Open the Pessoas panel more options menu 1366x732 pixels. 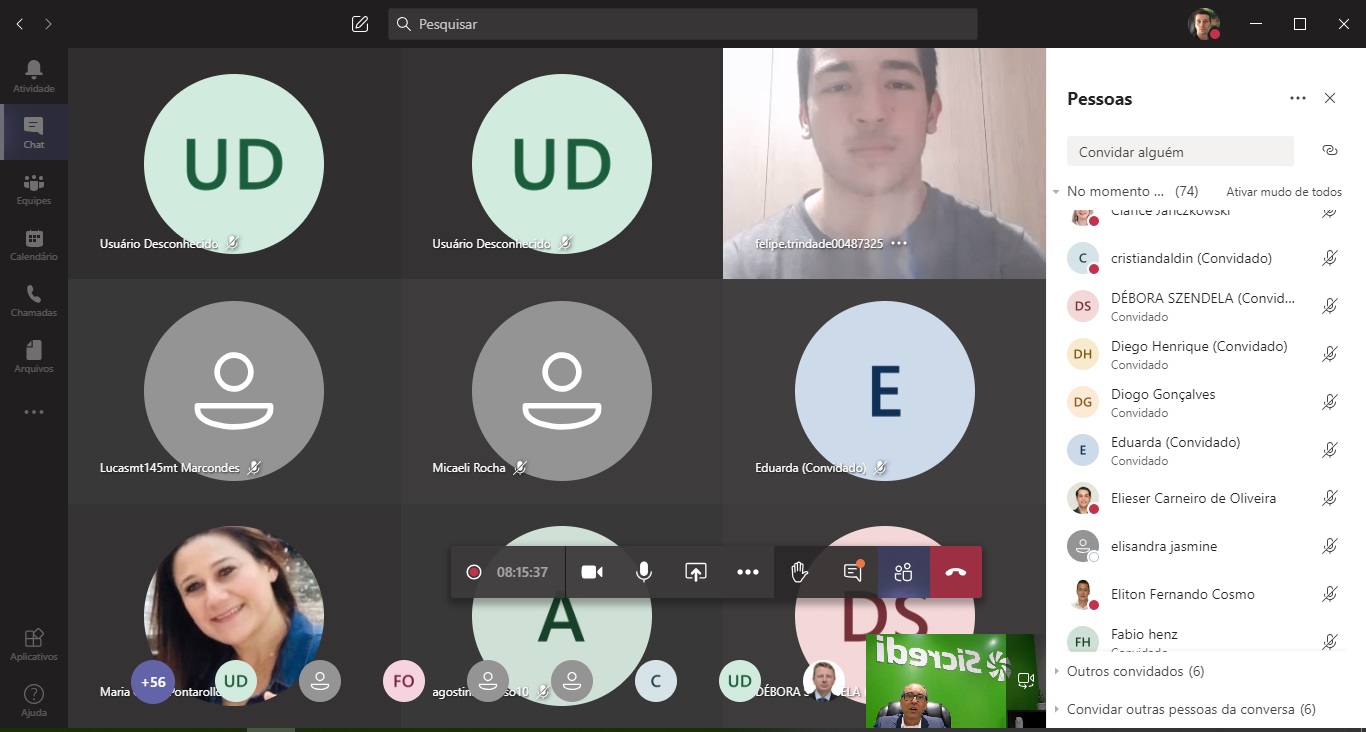click(x=1298, y=98)
